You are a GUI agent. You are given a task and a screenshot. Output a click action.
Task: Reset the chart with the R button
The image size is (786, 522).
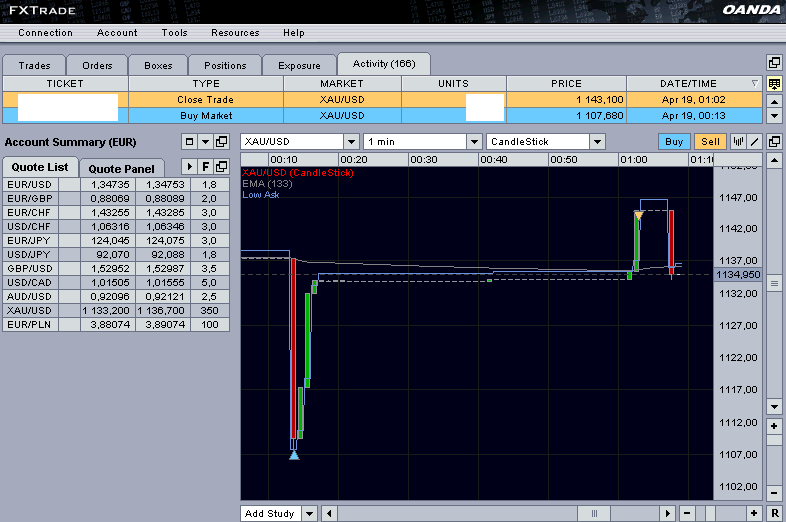point(774,513)
